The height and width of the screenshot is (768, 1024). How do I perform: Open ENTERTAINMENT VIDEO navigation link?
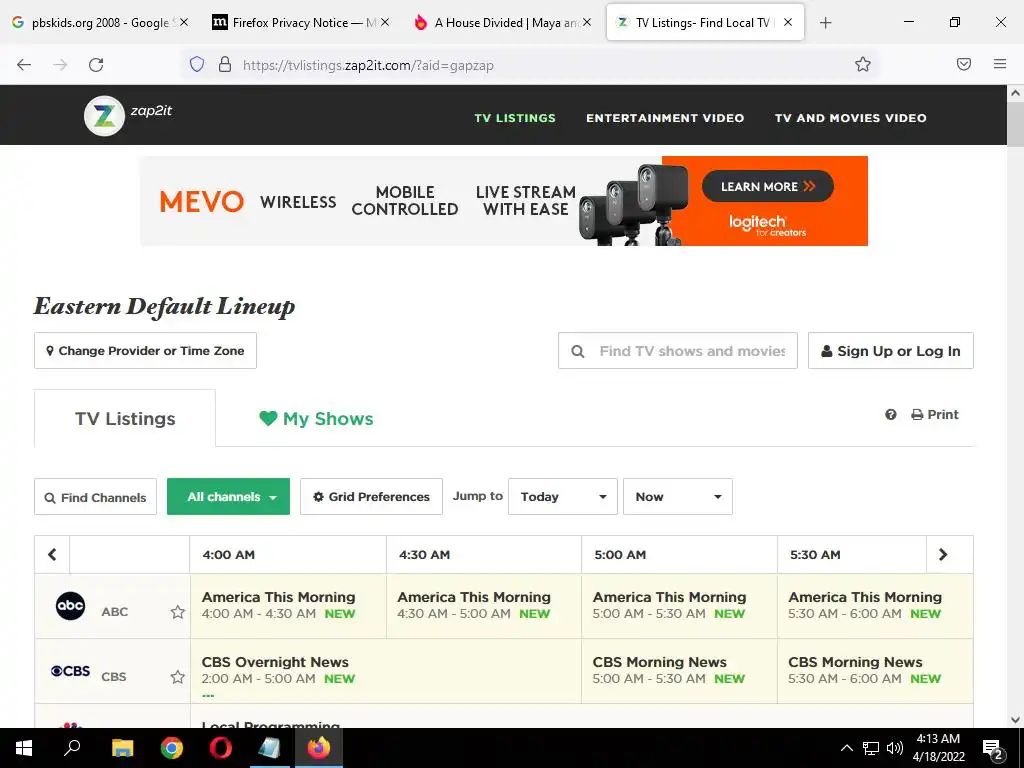tap(665, 118)
